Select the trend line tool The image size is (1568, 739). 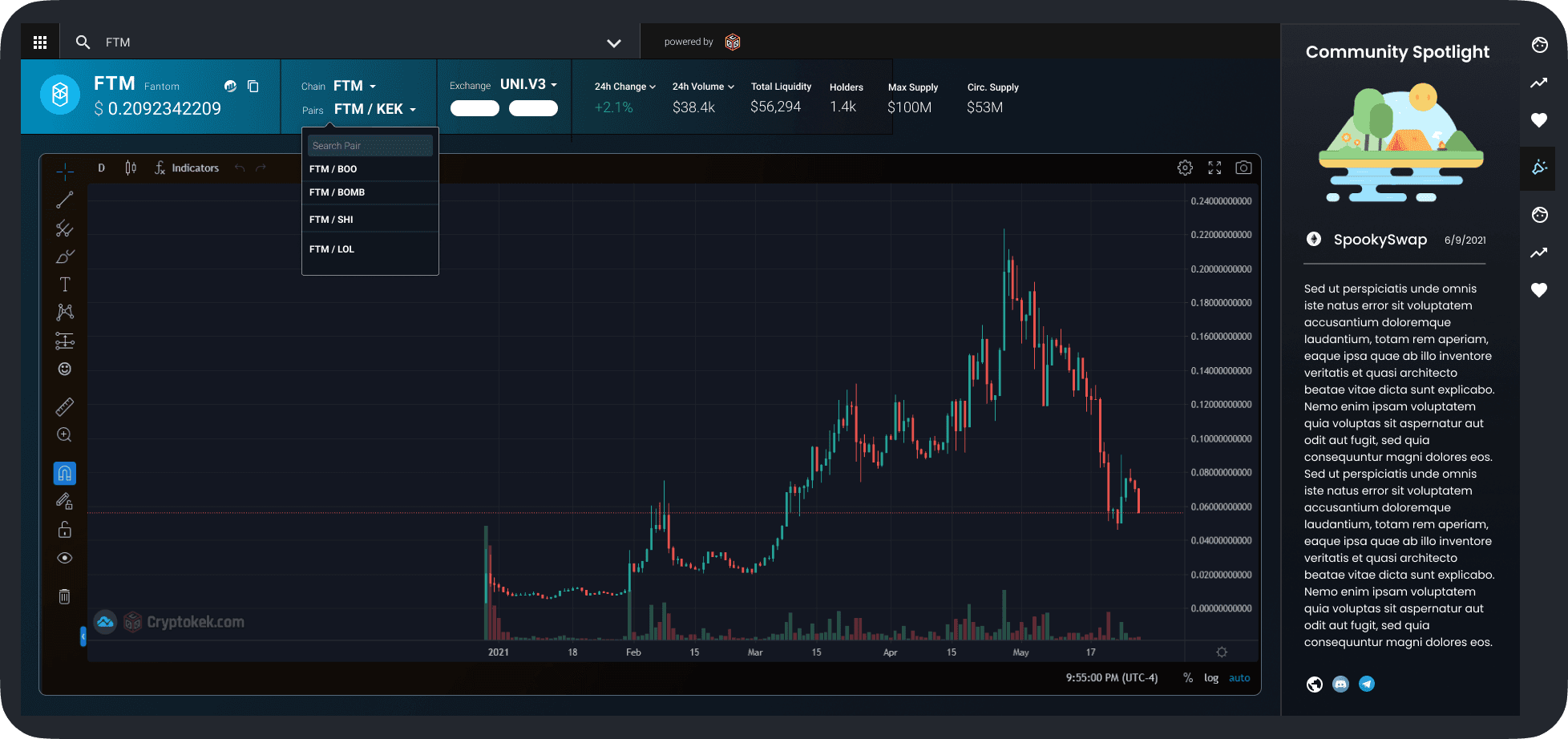65,200
